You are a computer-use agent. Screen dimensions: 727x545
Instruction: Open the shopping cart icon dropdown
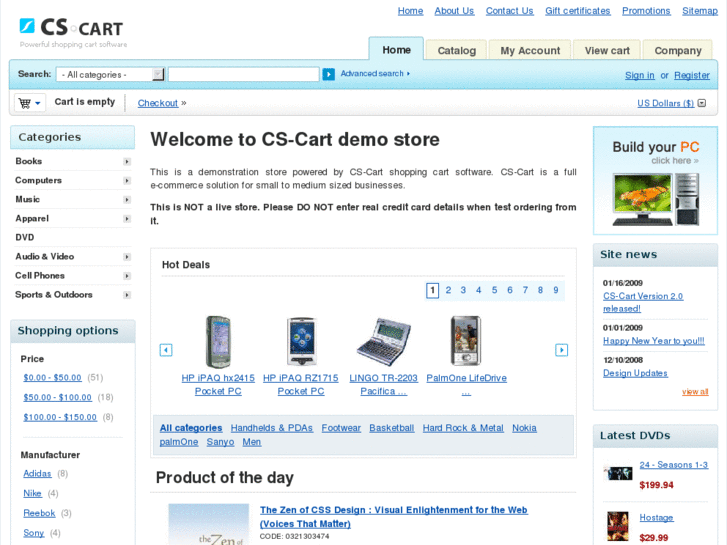click(30, 103)
